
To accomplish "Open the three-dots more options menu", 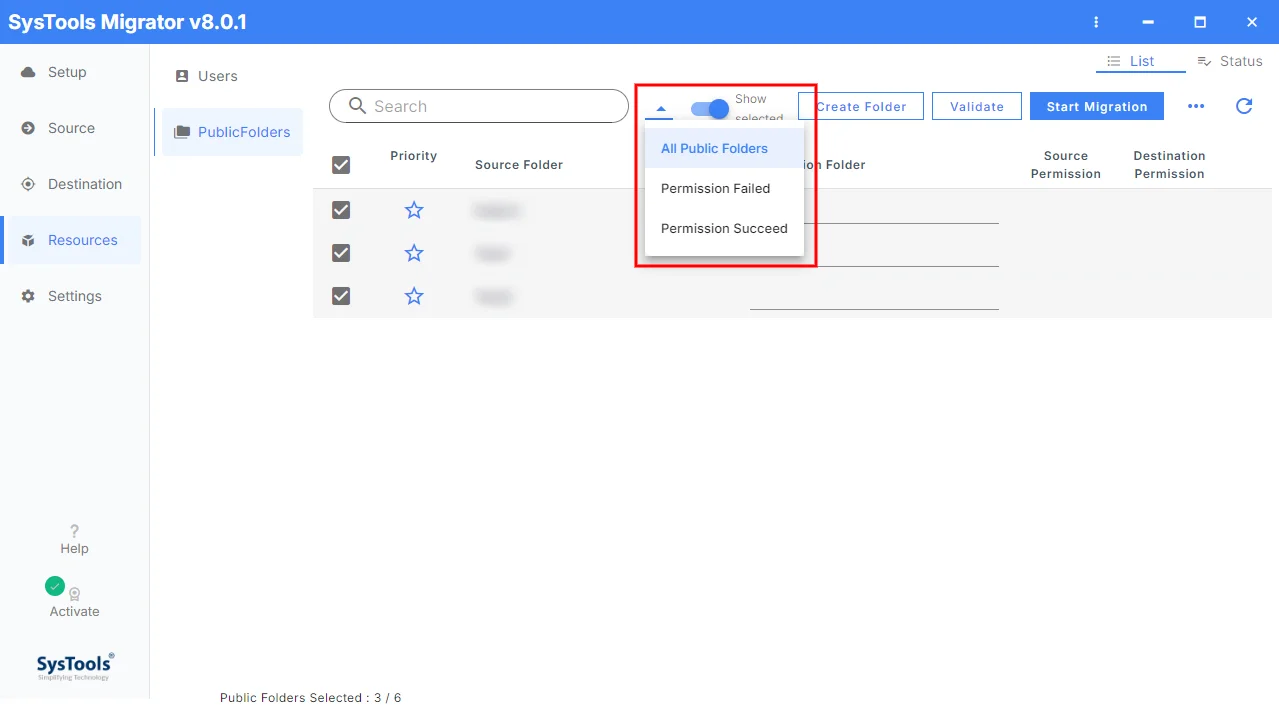I will (x=1196, y=106).
